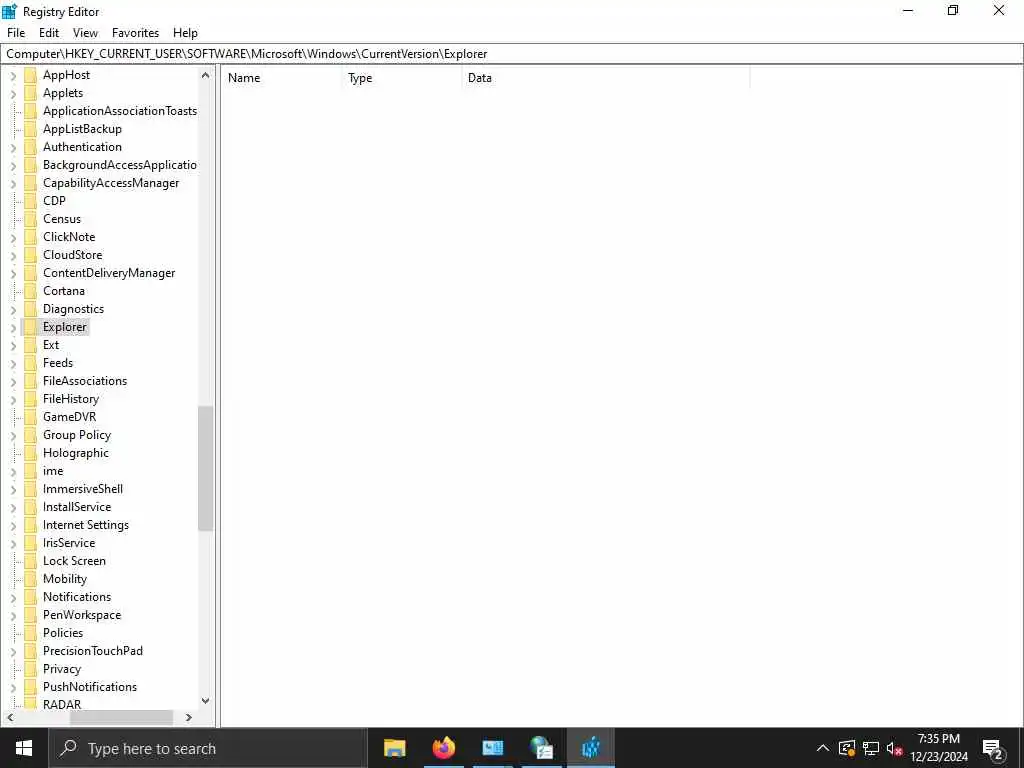Select the Applets folder icon
The height and width of the screenshot is (768, 1024).
tap(30, 93)
